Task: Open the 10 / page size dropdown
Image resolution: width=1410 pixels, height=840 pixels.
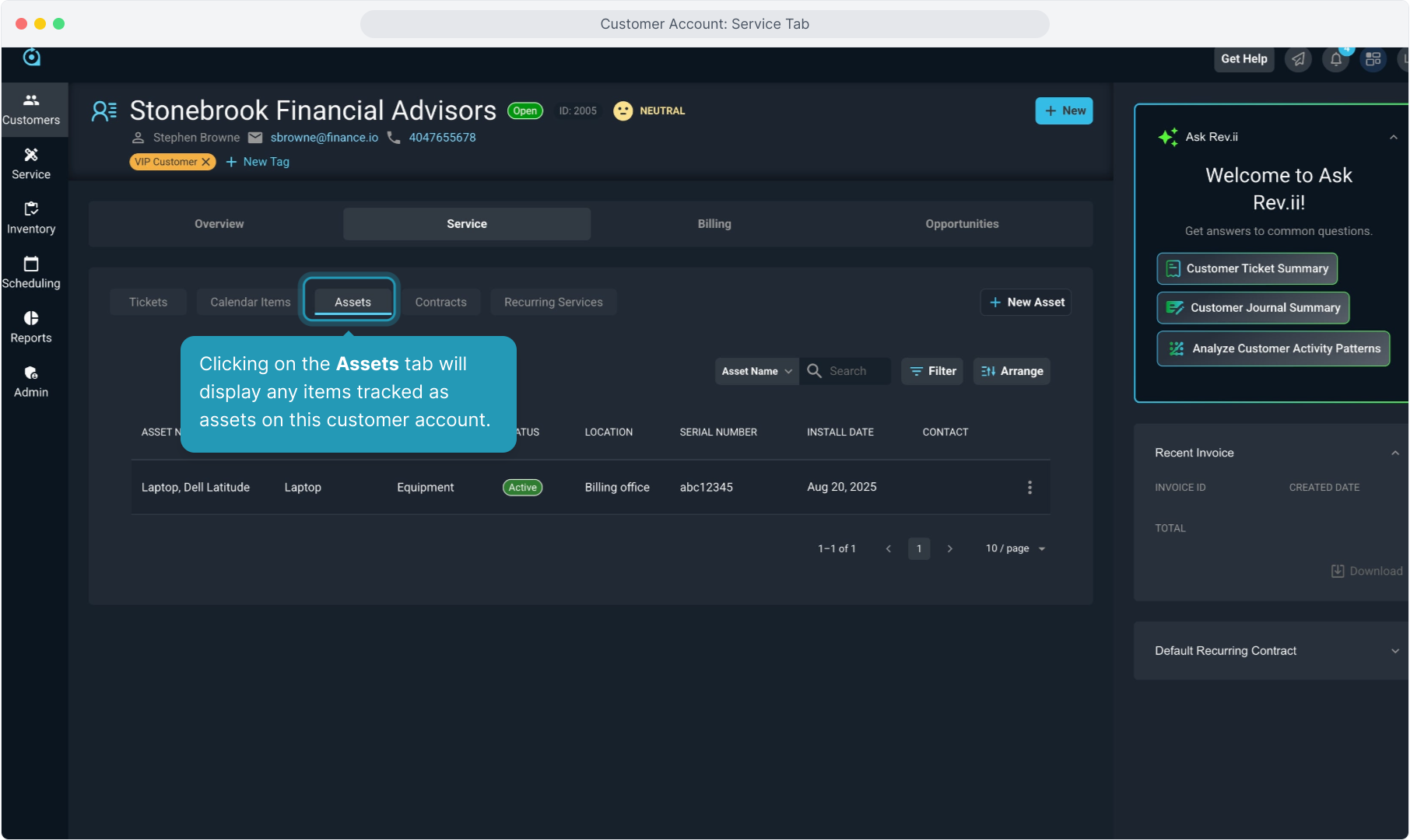Action: click(x=1015, y=549)
